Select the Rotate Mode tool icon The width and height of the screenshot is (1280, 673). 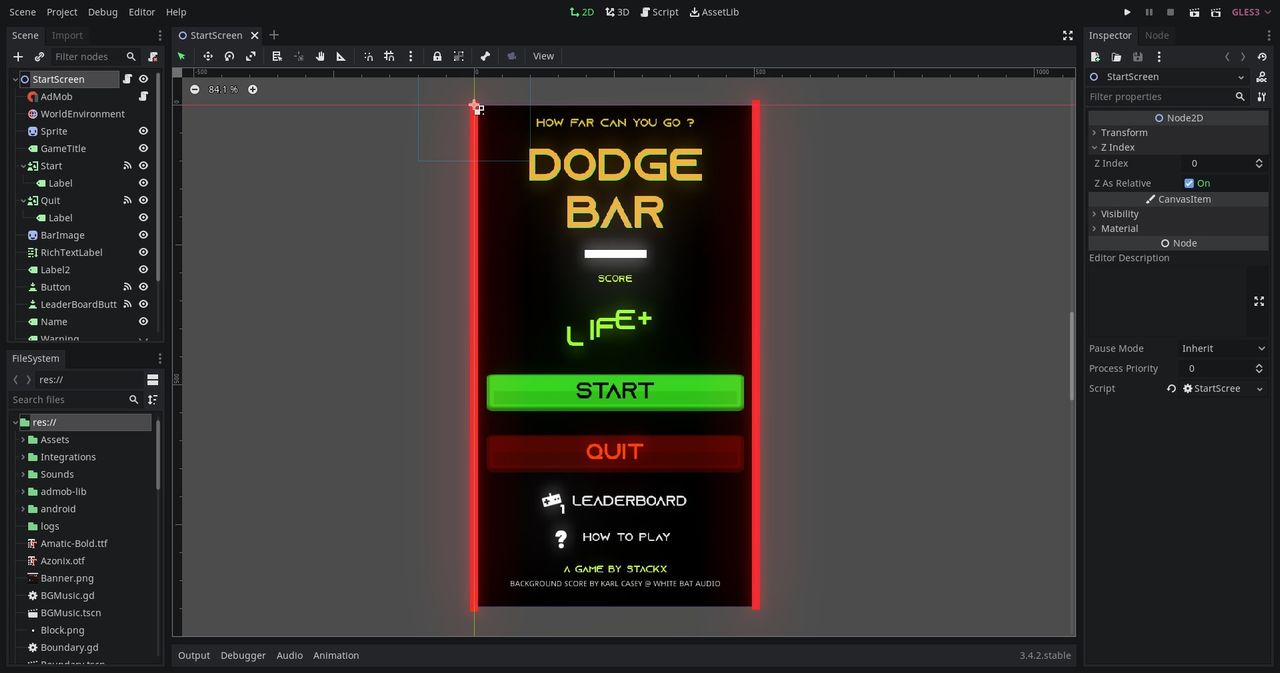(229, 56)
